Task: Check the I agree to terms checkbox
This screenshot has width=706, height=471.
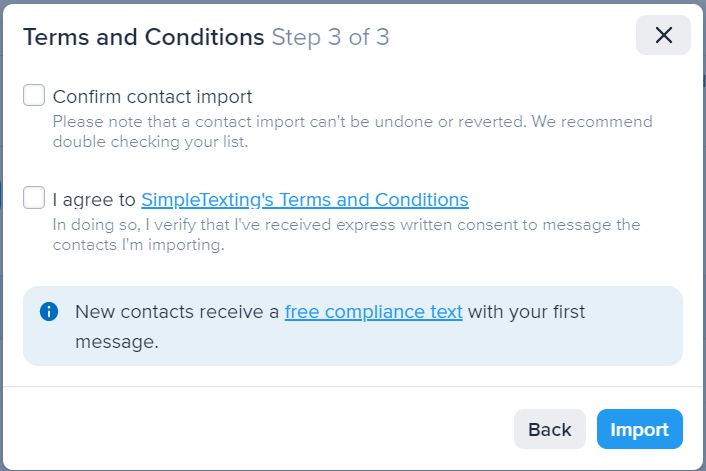Action: coord(34,198)
